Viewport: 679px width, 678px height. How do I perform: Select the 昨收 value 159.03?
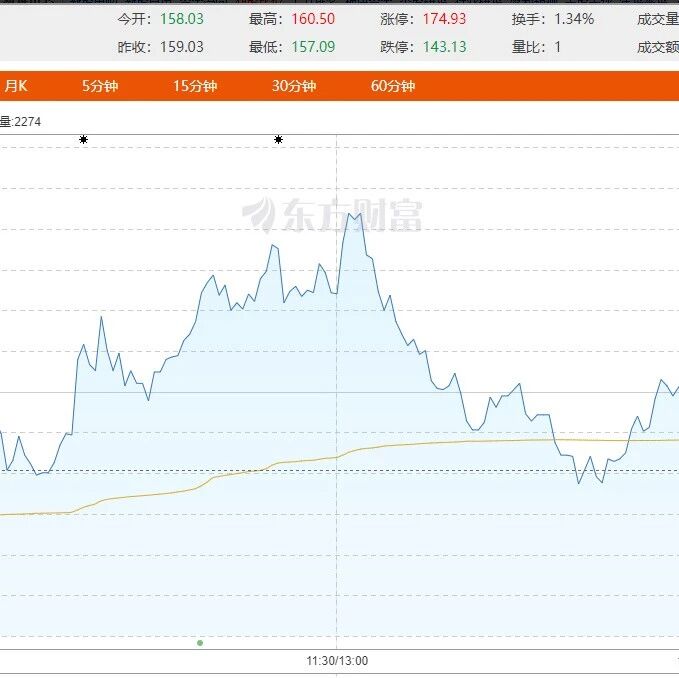(181, 47)
